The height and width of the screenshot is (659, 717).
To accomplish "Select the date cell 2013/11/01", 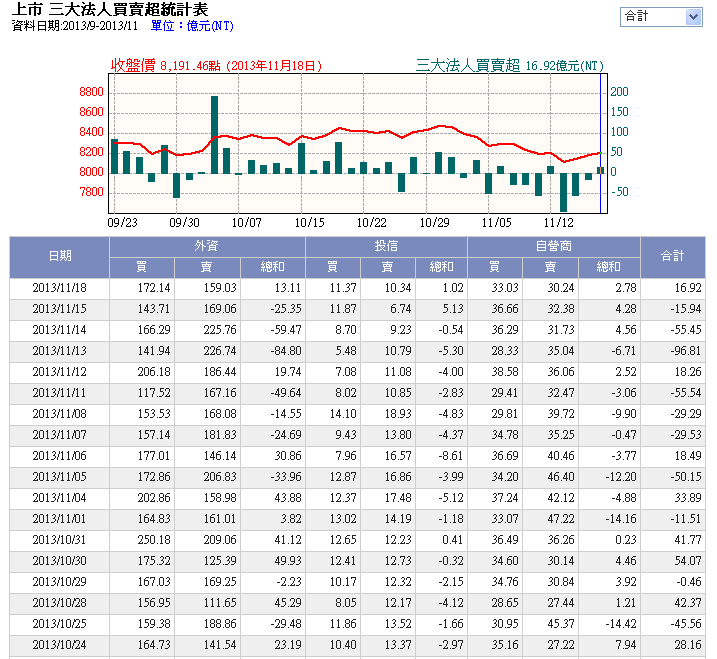I will click(59, 520).
